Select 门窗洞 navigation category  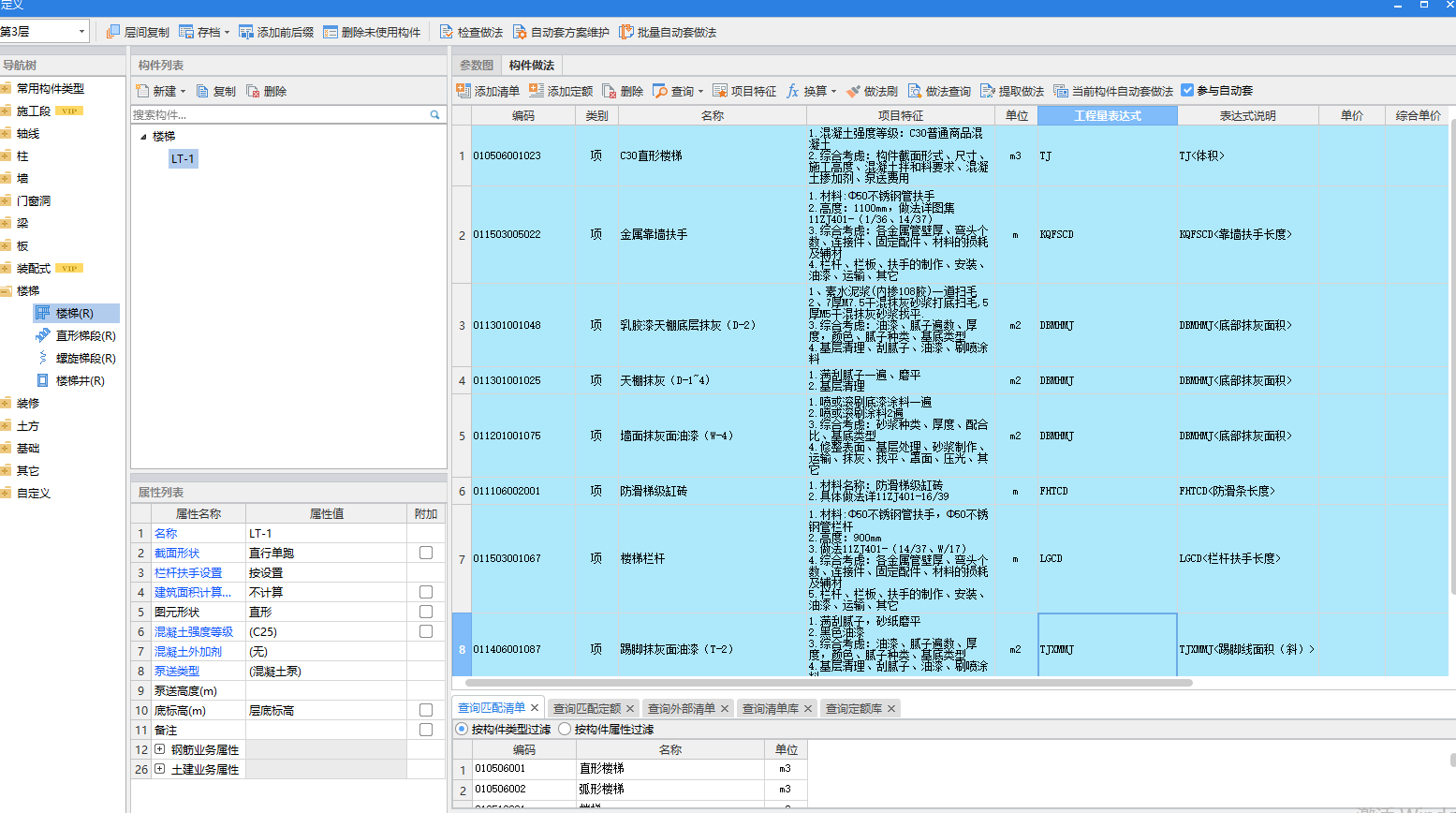point(34,200)
